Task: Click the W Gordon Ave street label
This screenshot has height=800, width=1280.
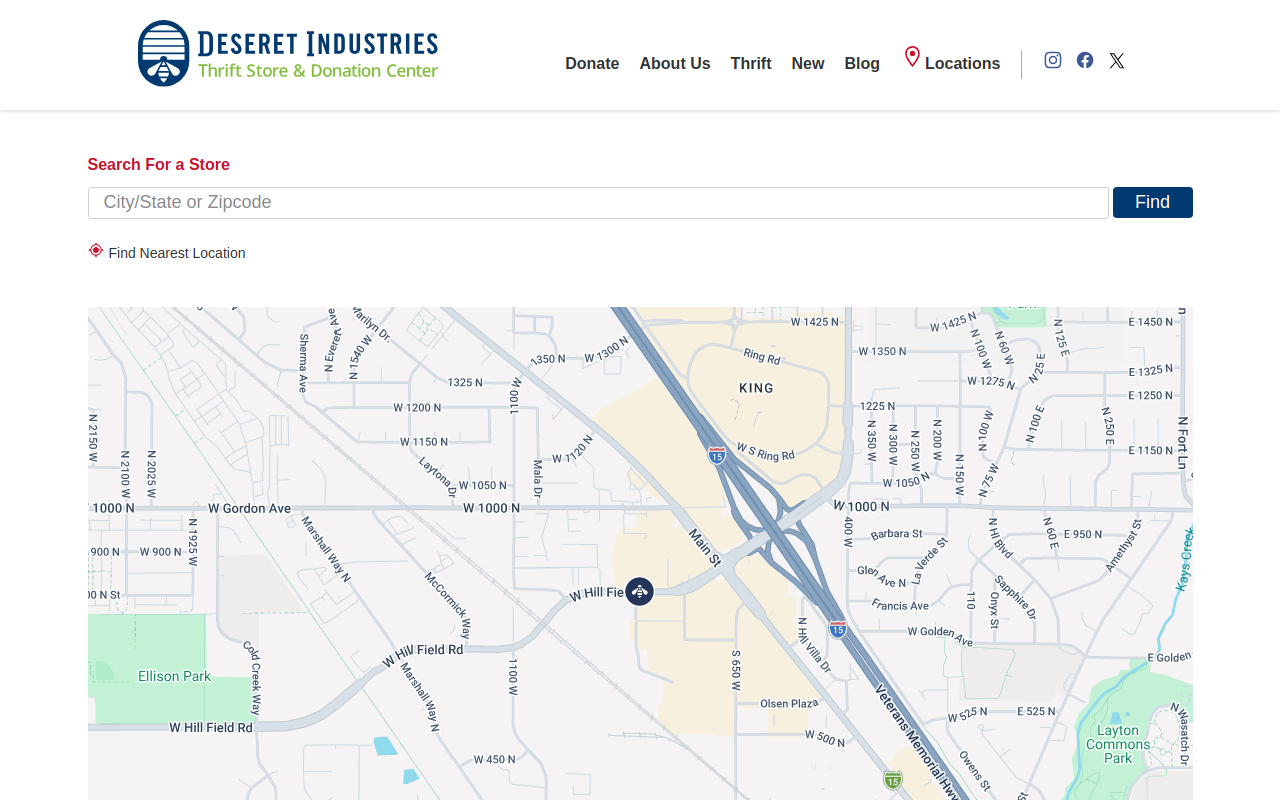Action: tap(250, 509)
